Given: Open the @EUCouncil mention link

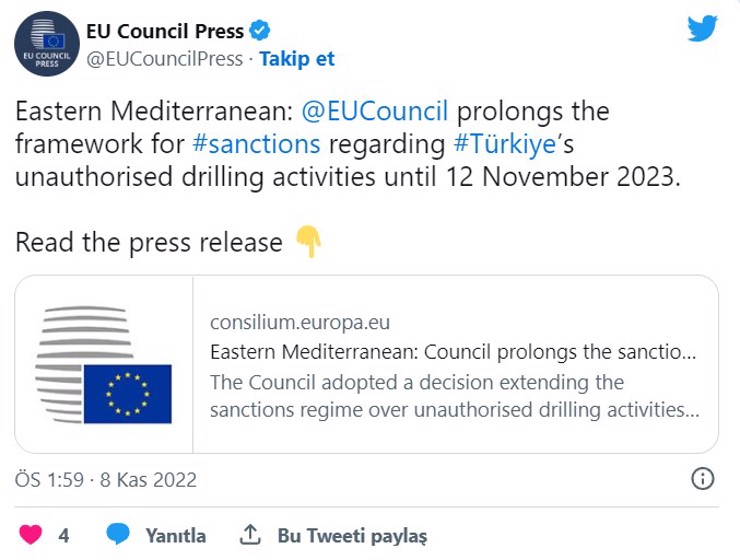Looking at the screenshot, I should pyautogui.click(x=375, y=111).
